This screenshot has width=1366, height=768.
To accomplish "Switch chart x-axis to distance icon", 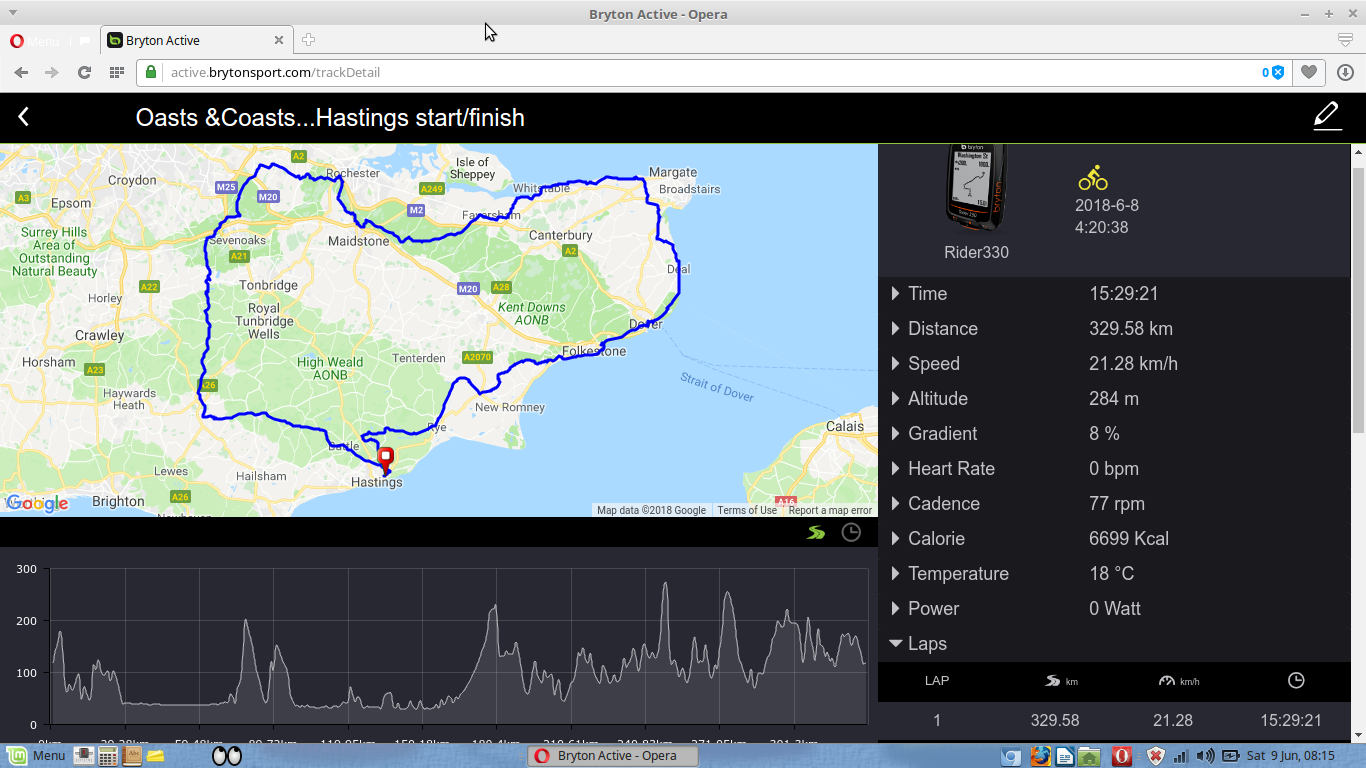I will tap(816, 532).
